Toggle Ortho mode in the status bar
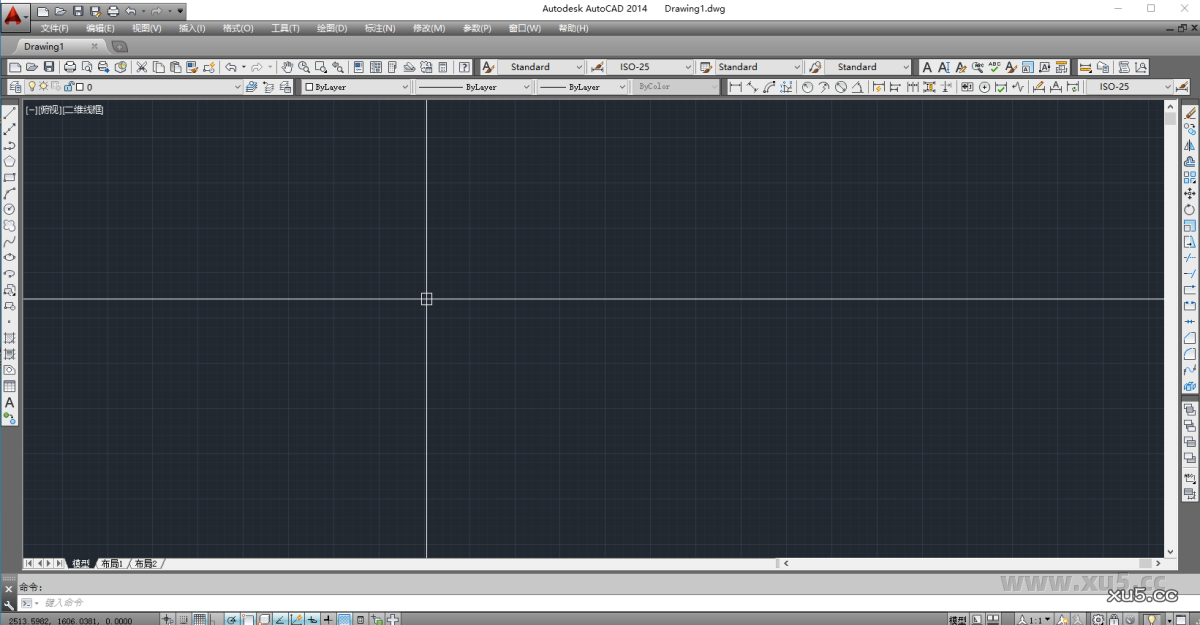 [213, 618]
